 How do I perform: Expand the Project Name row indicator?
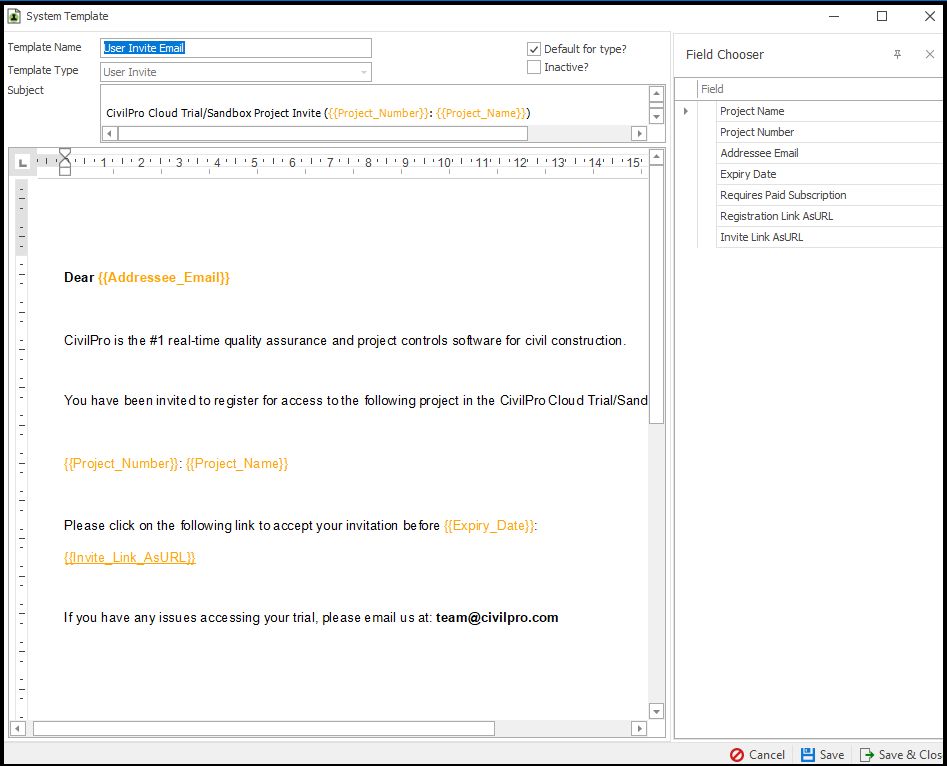coord(685,111)
